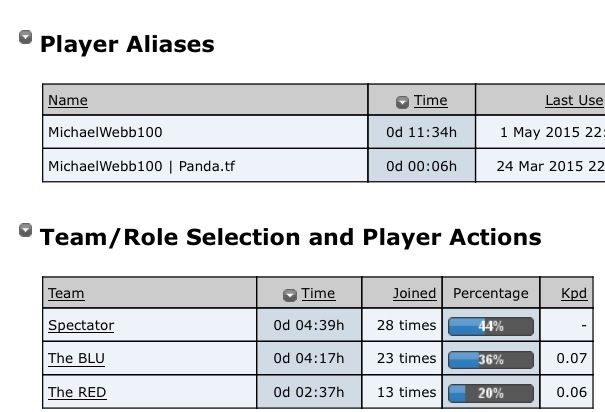
Task: Click sort arrow icon beside team Time
Action: coord(290,294)
